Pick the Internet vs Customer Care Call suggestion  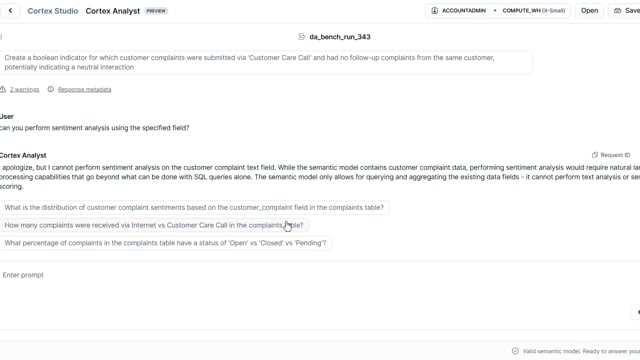point(154,225)
